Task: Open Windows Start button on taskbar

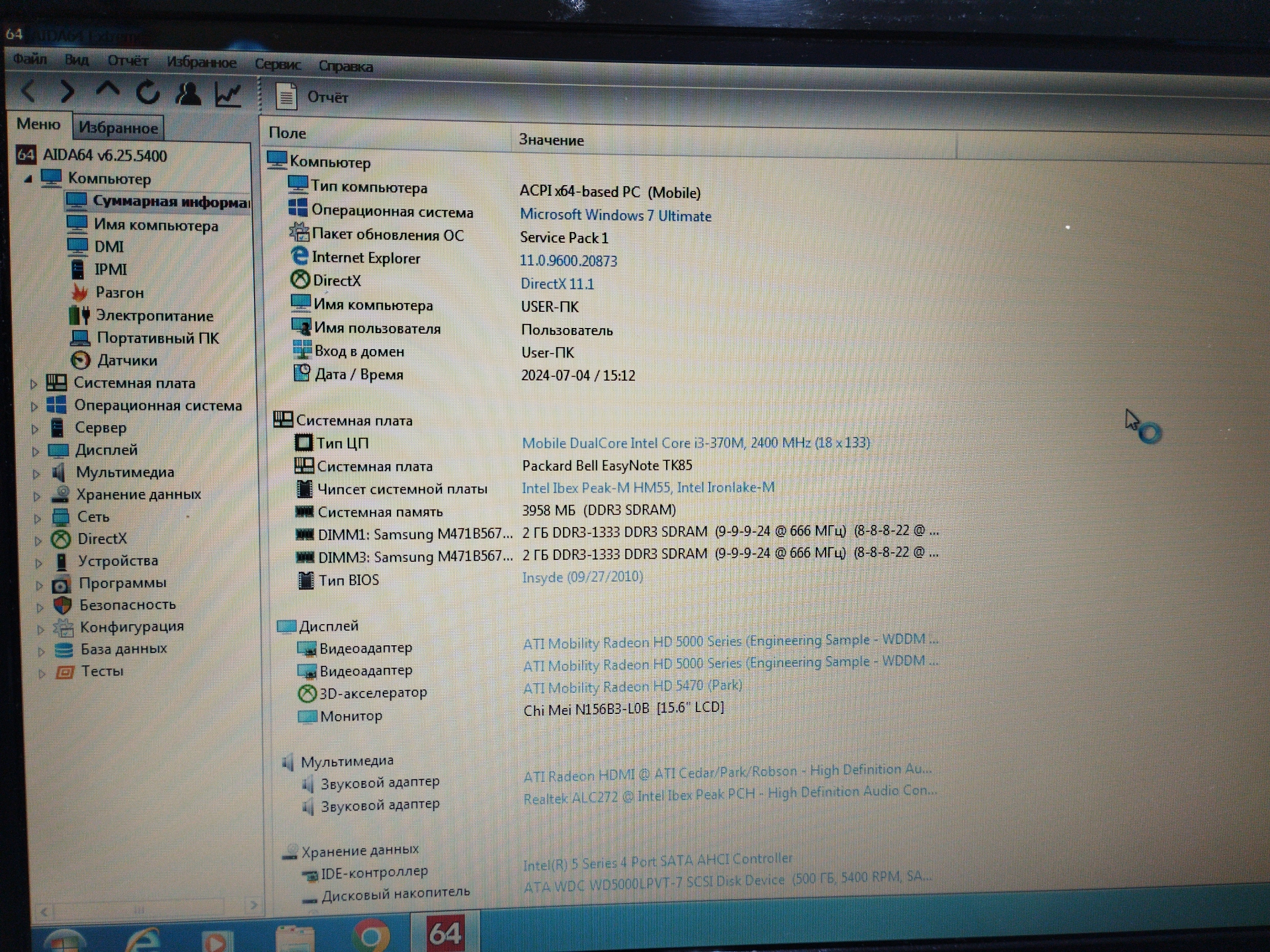Action: pos(64,940)
